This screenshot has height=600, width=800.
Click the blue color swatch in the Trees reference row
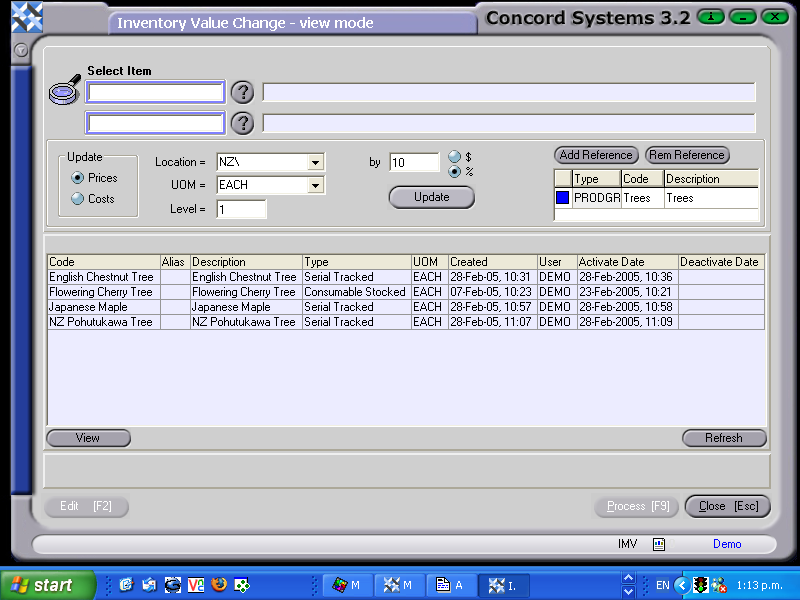tap(562, 199)
